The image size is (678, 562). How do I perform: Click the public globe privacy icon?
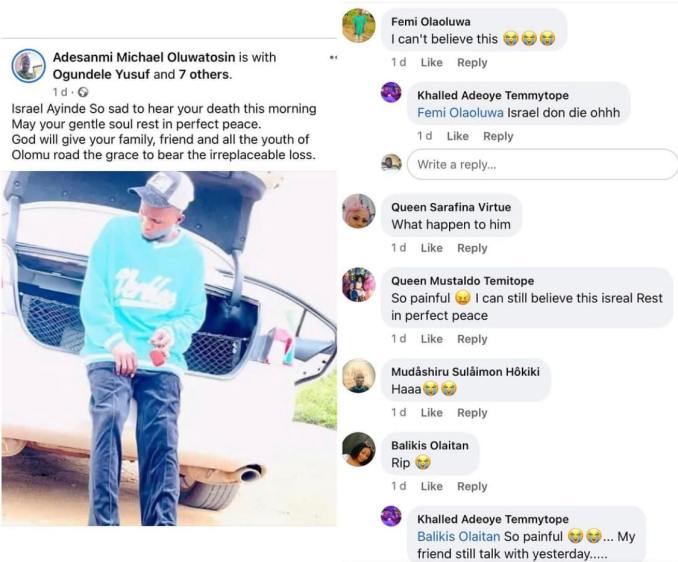(83, 92)
